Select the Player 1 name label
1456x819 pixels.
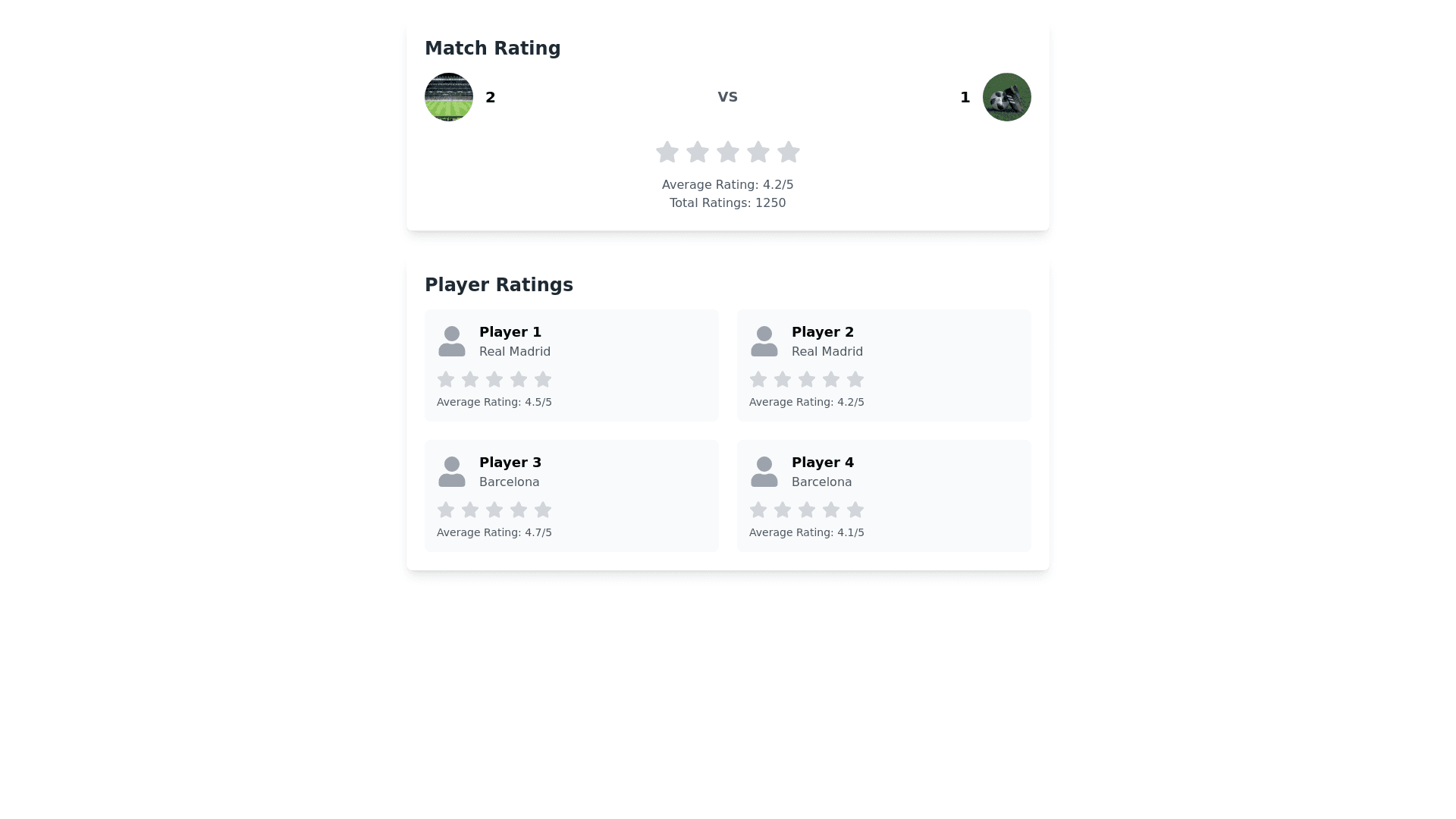(x=510, y=332)
